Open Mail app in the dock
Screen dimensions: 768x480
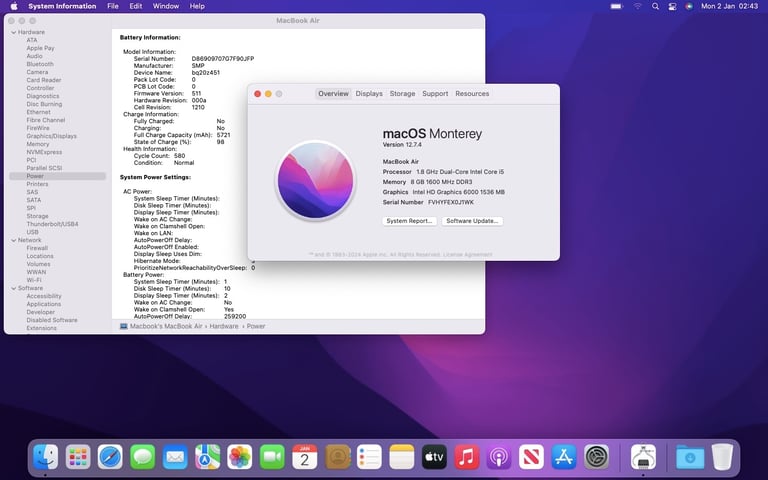[175, 457]
